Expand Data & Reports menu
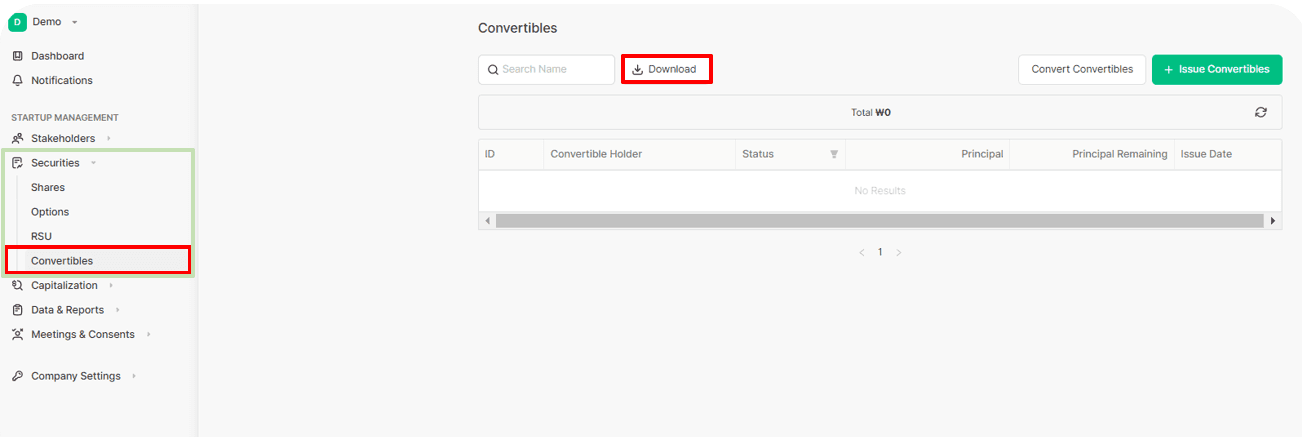The image size is (1302, 437). pyautogui.click(x=67, y=310)
